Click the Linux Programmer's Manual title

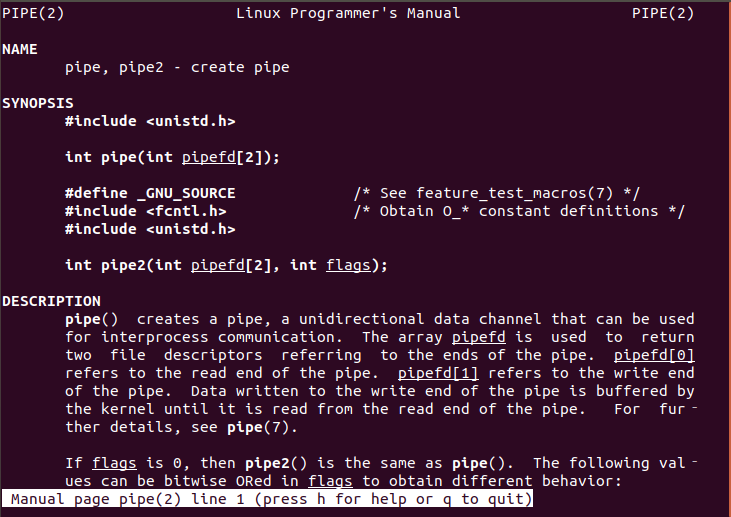coord(348,13)
